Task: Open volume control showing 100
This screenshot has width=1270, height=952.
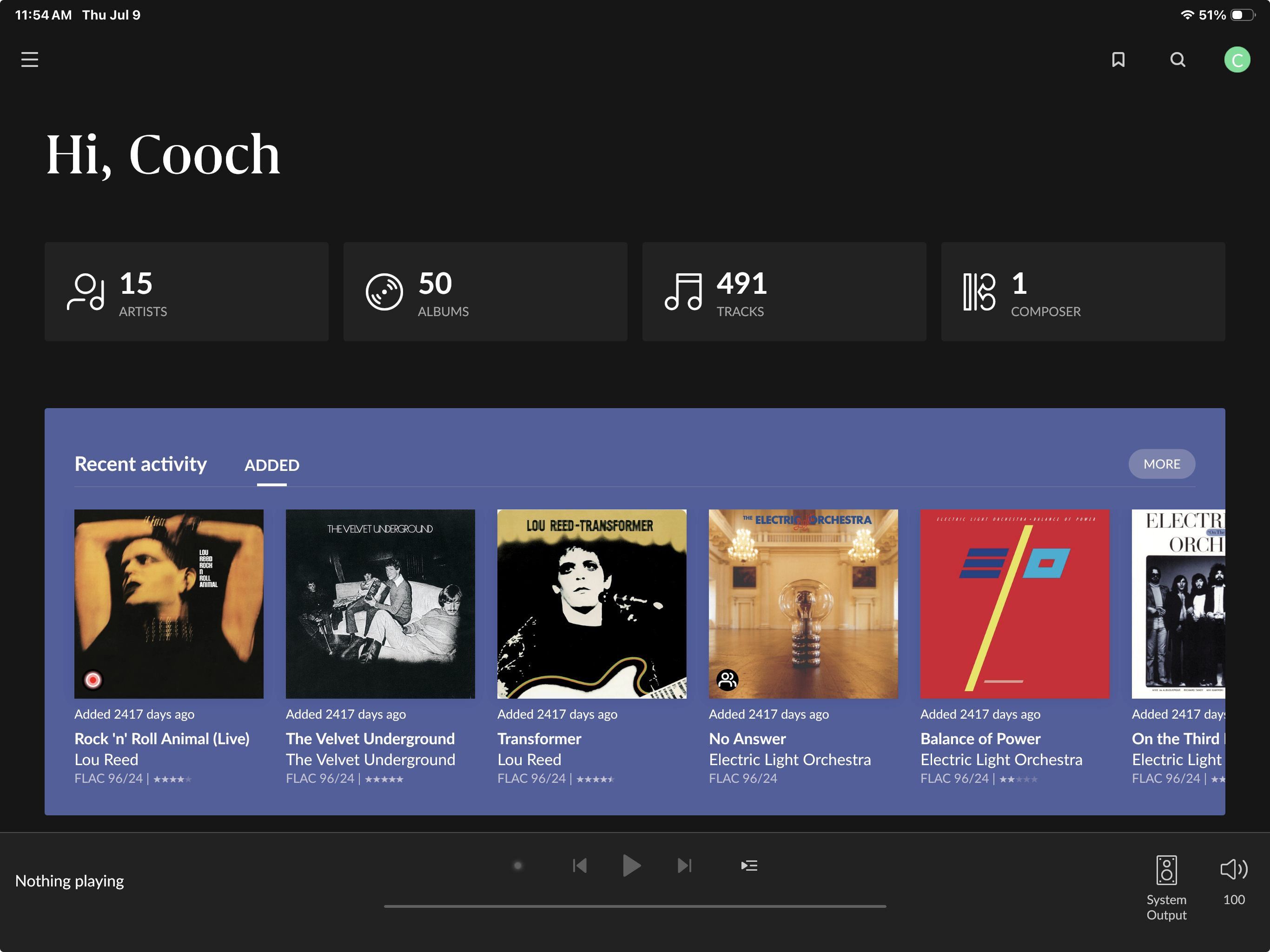Action: tap(1234, 870)
